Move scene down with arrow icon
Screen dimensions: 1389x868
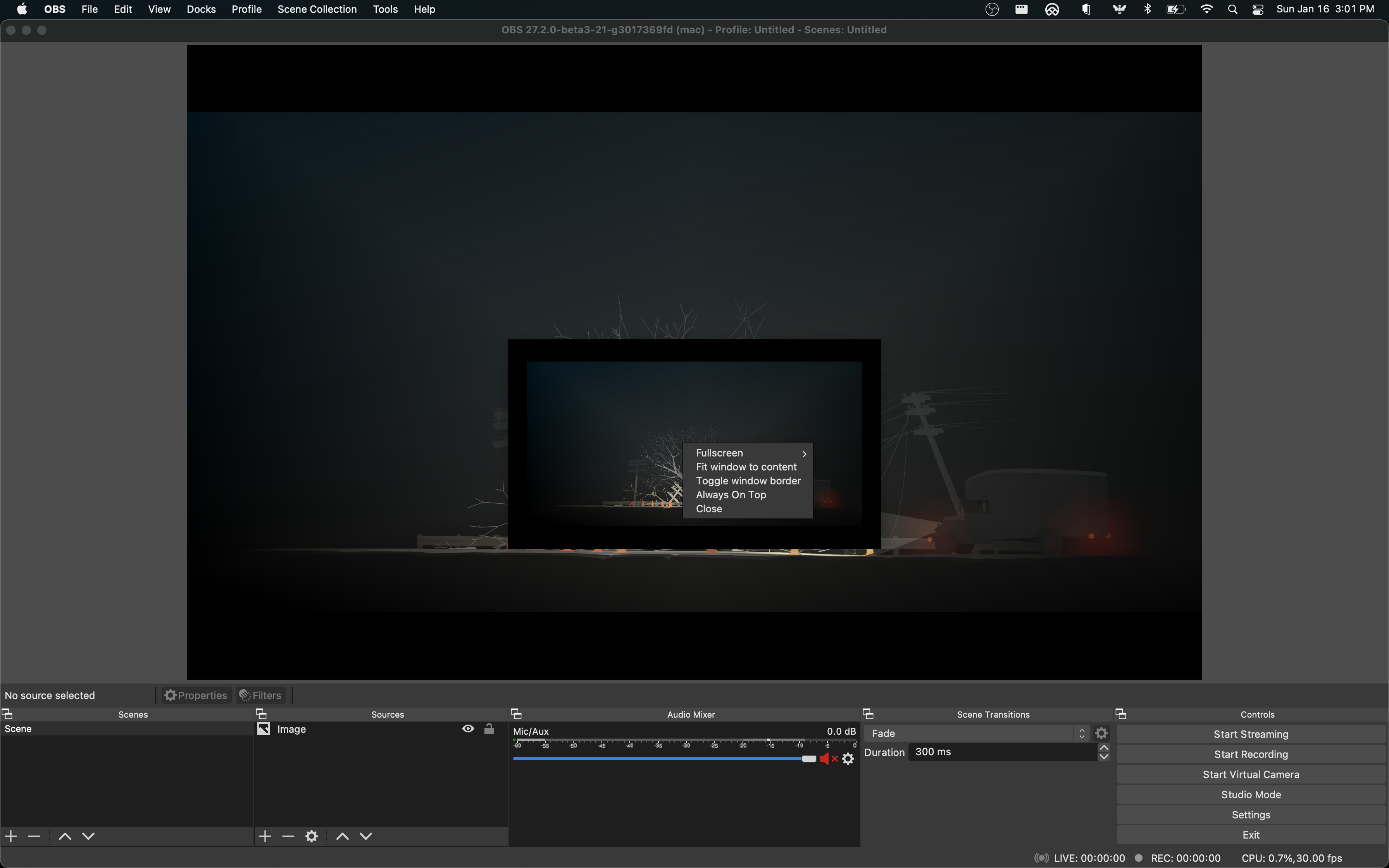tap(88, 837)
